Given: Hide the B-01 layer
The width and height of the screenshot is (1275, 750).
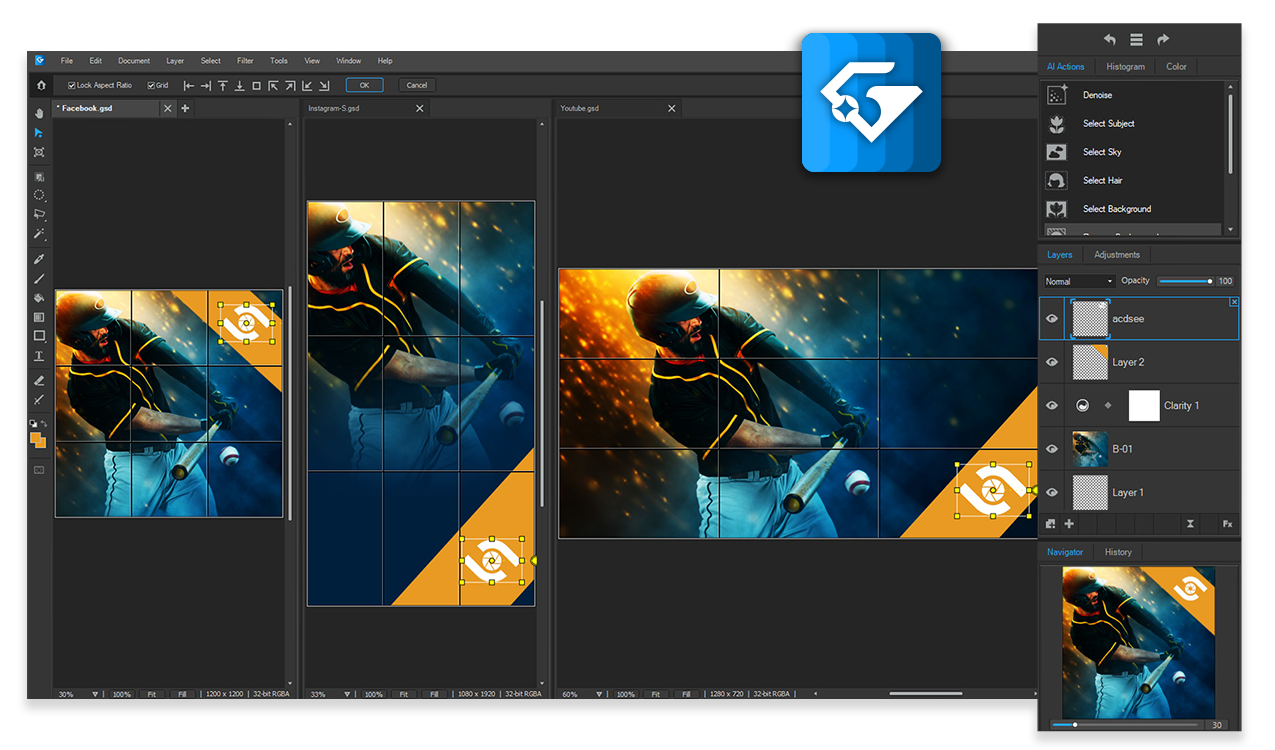Looking at the screenshot, I should [x=1052, y=449].
